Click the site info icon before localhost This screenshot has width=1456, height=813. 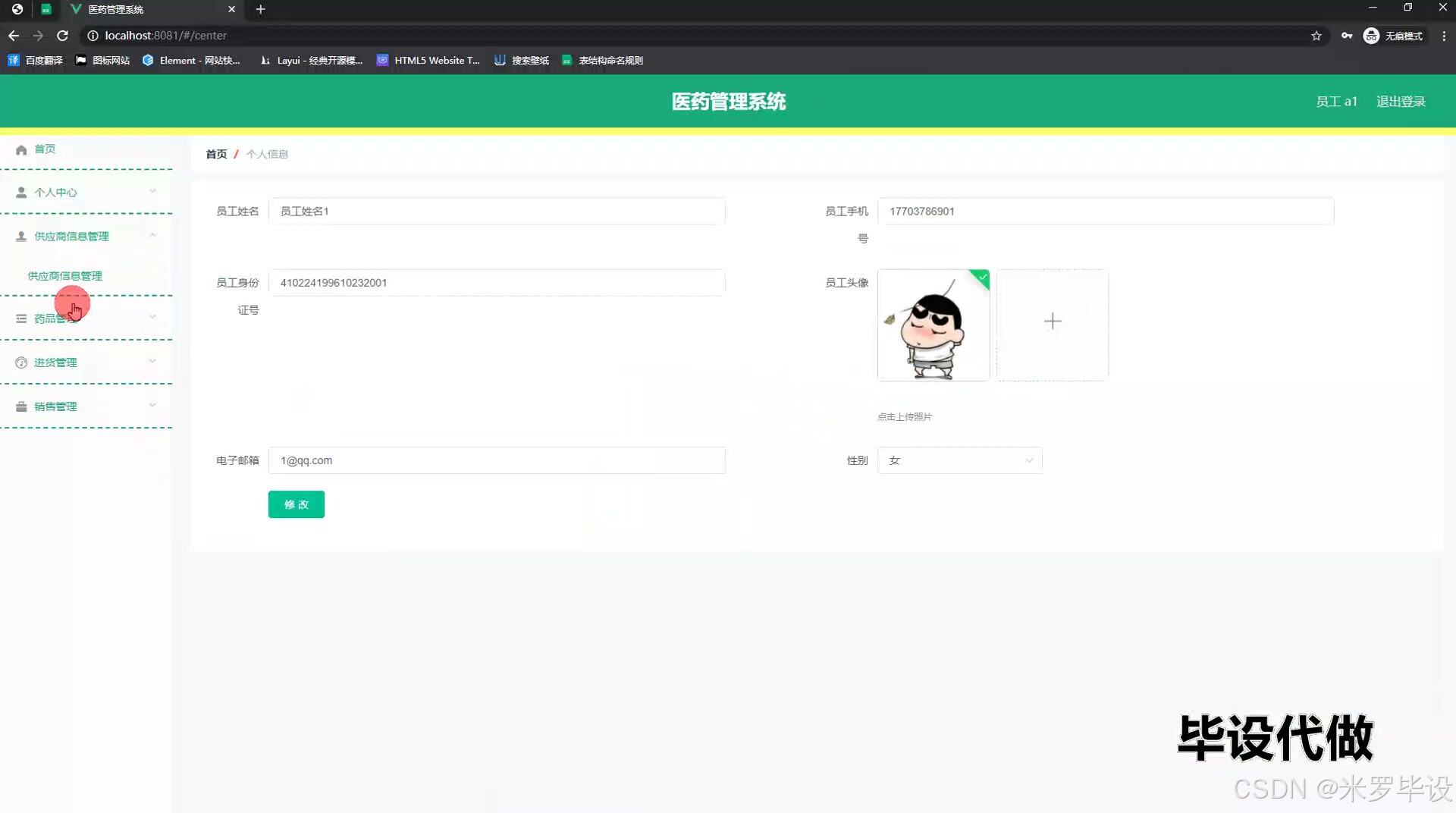click(93, 36)
